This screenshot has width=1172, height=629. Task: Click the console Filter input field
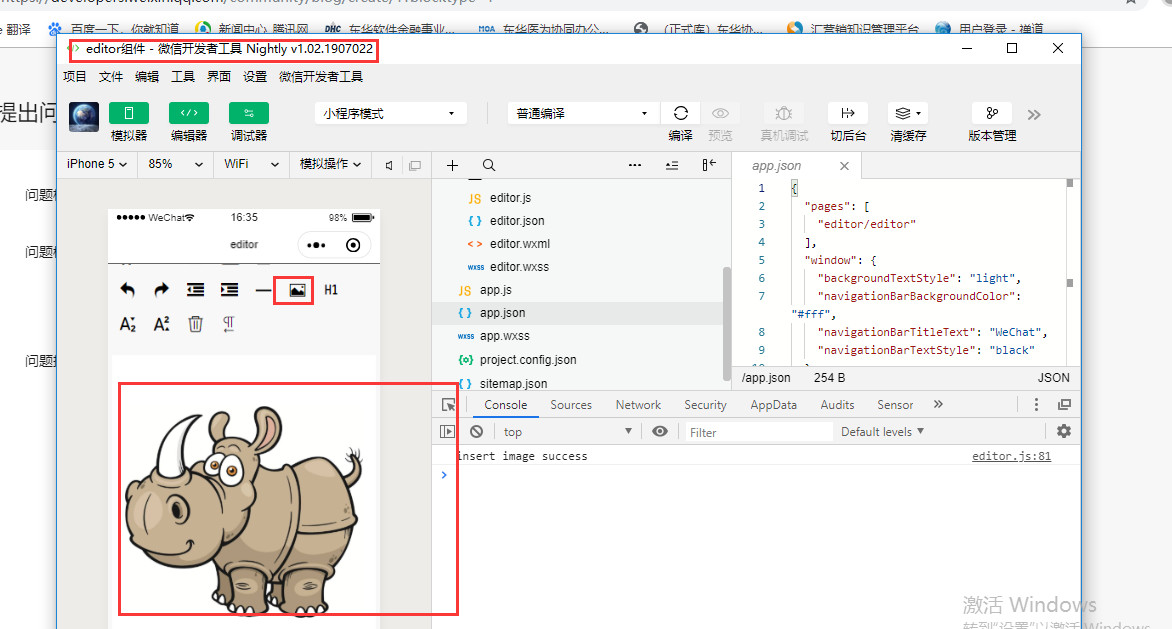click(x=758, y=432)
